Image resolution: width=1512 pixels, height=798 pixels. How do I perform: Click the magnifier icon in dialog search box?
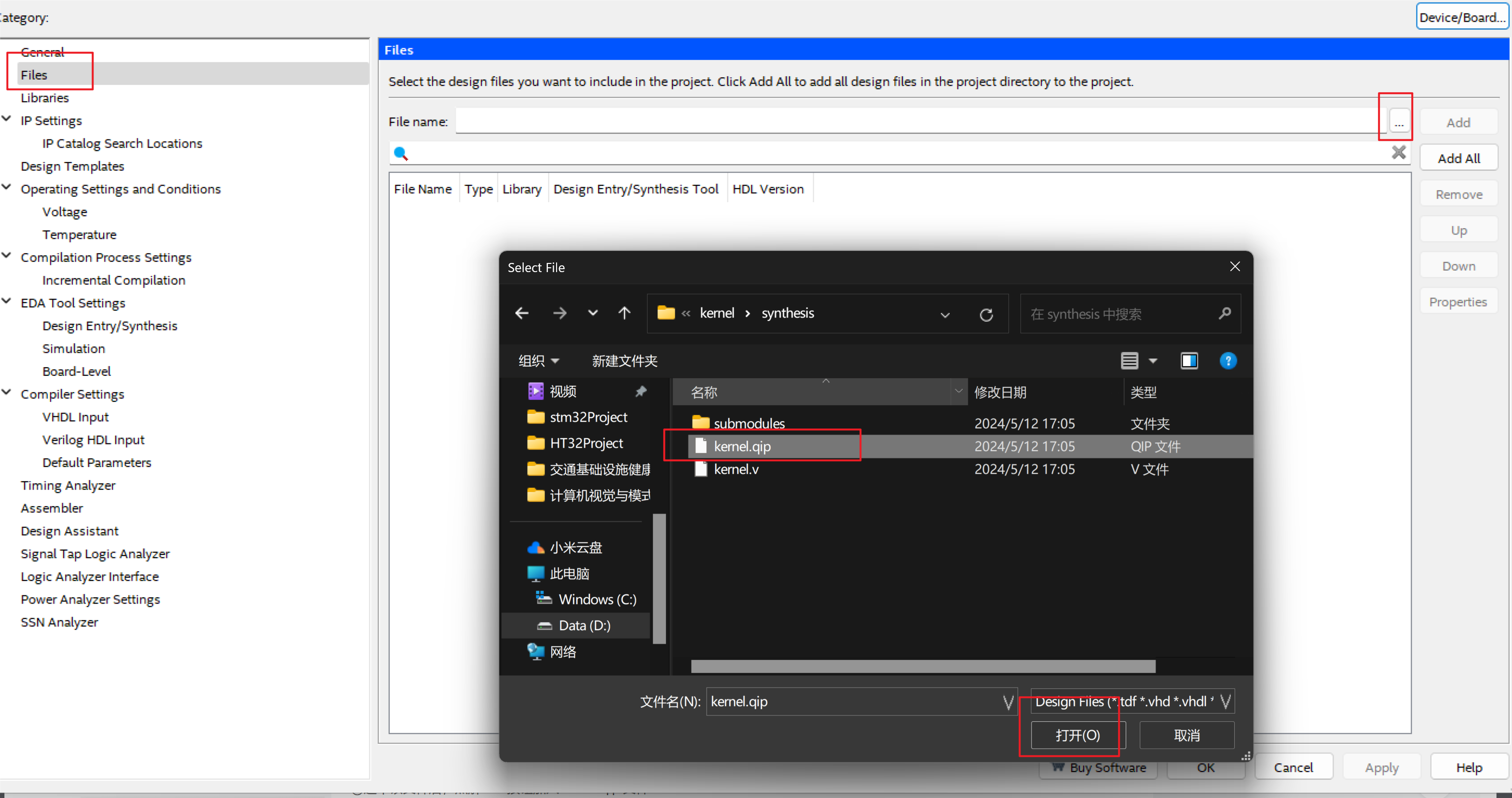pos(1225,314)
